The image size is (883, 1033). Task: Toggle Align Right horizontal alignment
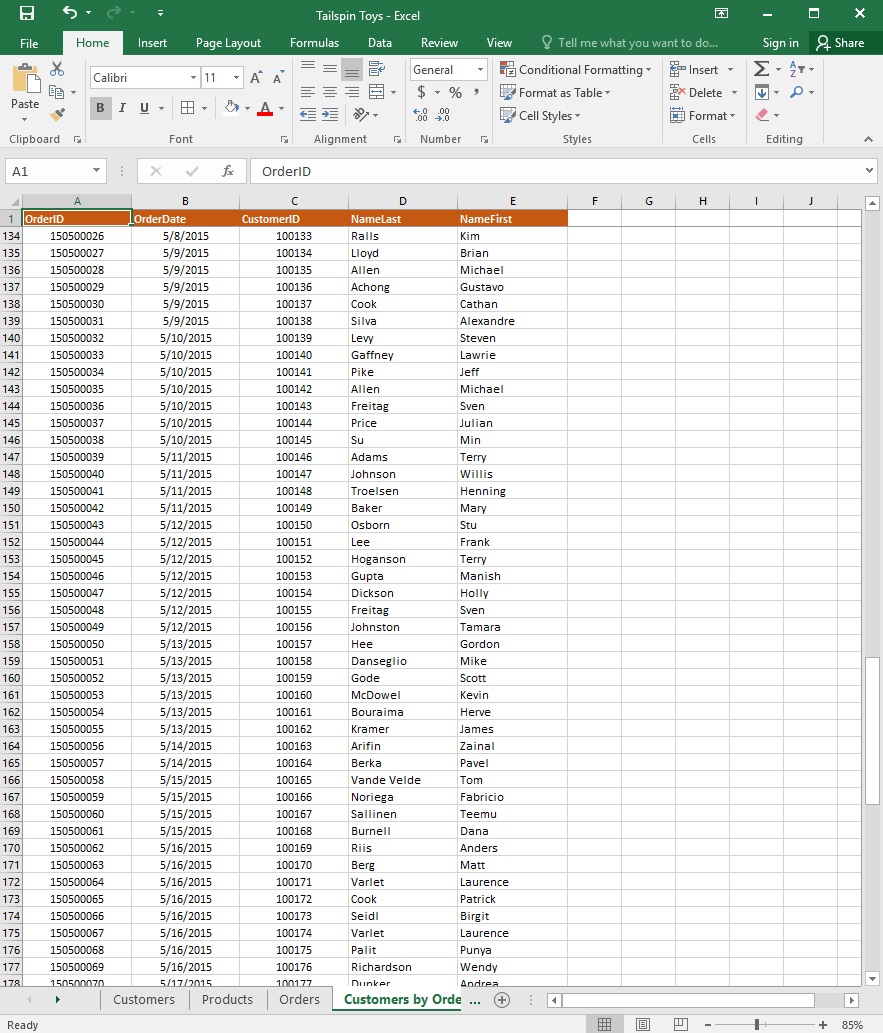click(353, 92)
